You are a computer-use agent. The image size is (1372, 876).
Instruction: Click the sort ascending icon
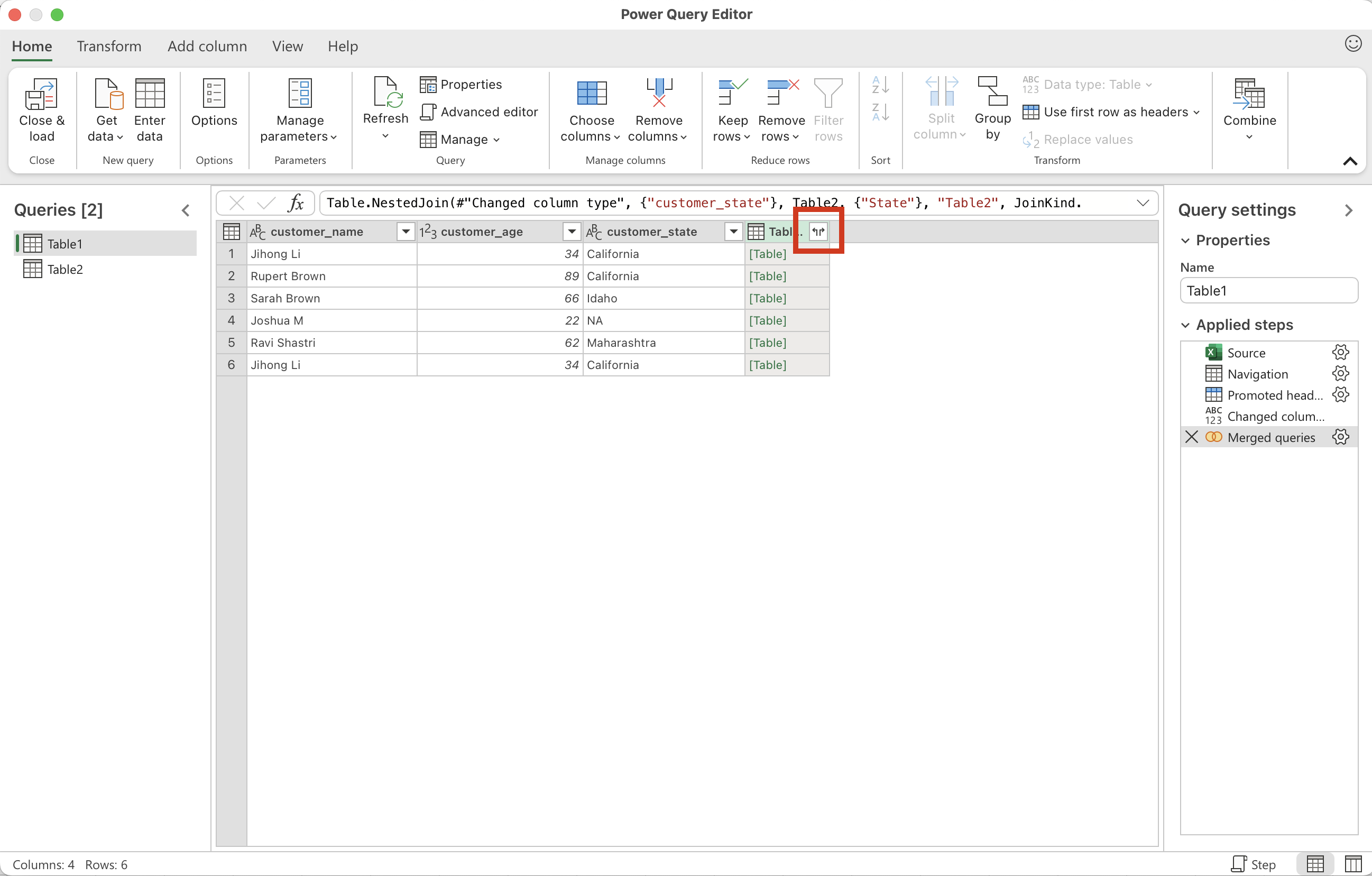coord(880,86)
